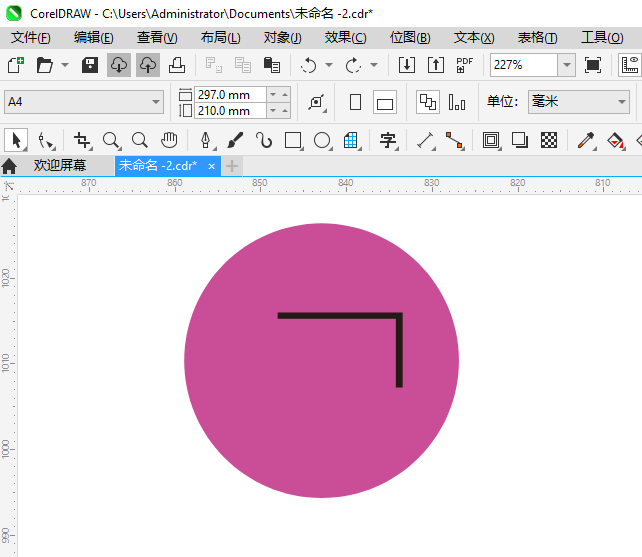Viewport: 642px width, 557px height.
Task: Publish to PDF
Action: (464, 65)
